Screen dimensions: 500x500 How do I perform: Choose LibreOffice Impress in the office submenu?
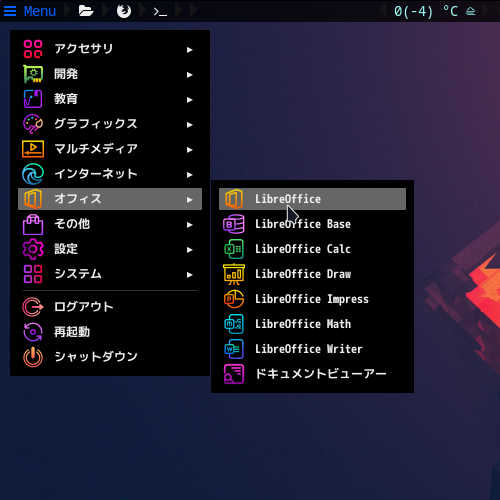tap(312, 299)
